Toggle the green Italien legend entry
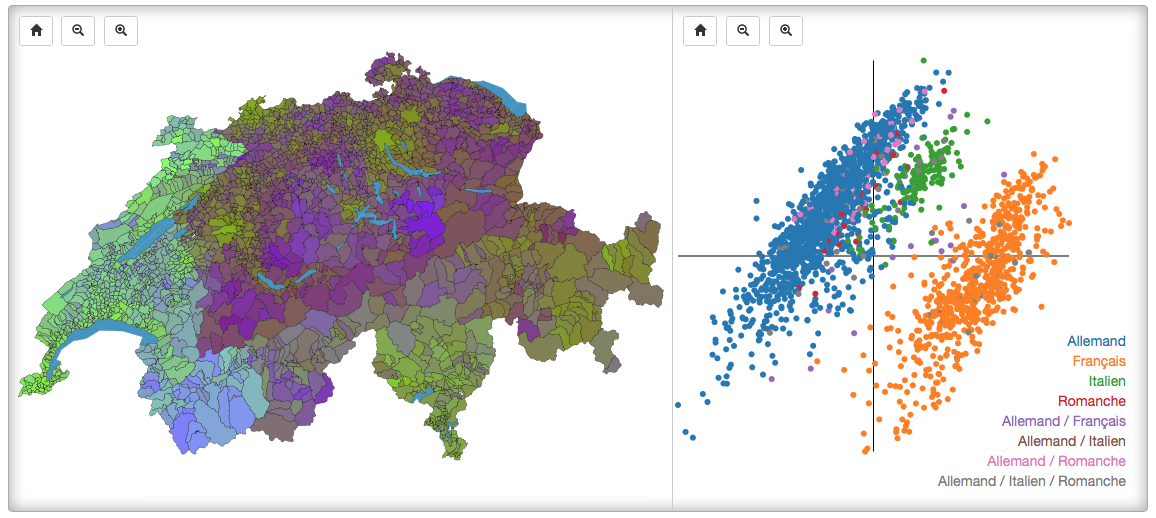The image size is (1156, 518). click(1106, 381)
